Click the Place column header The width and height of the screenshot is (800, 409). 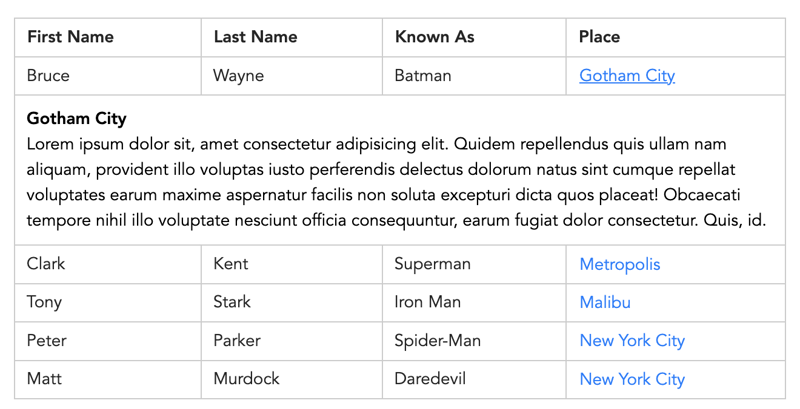coord(676,37)
